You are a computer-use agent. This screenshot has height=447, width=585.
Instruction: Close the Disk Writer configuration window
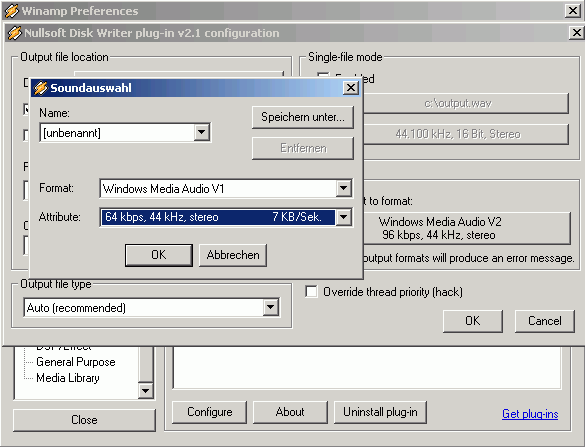point(576,33)
